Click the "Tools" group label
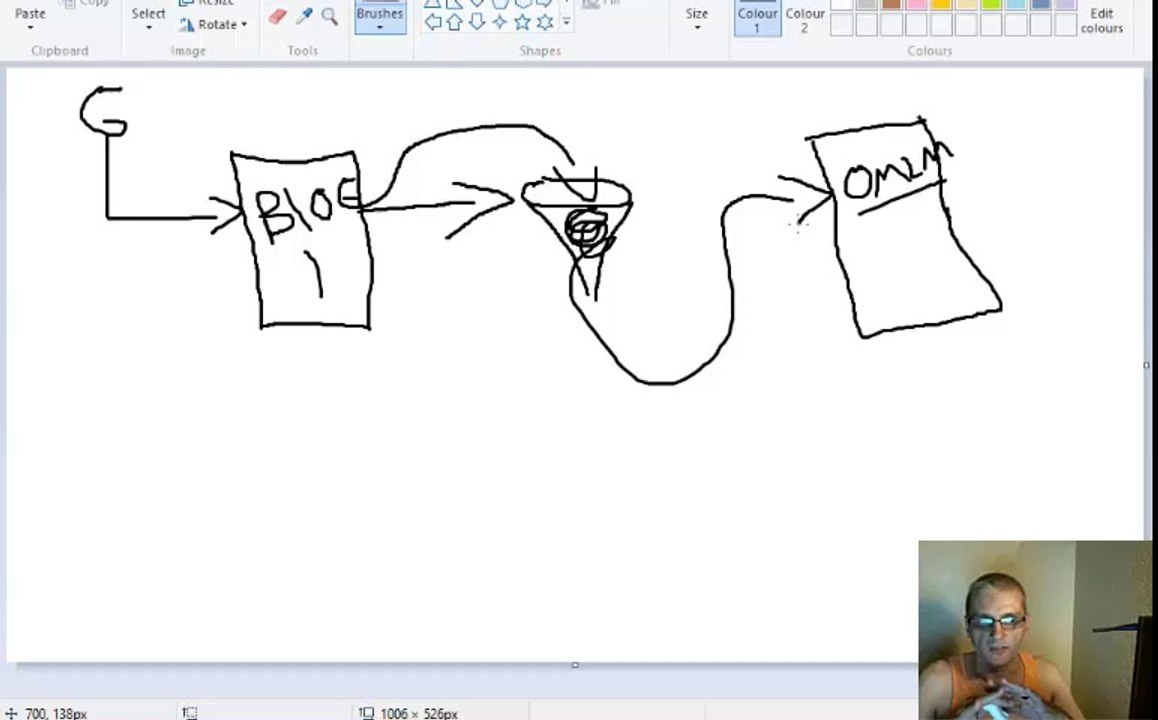Viewport: 1158px width, 720px height. tap(303, 51)
